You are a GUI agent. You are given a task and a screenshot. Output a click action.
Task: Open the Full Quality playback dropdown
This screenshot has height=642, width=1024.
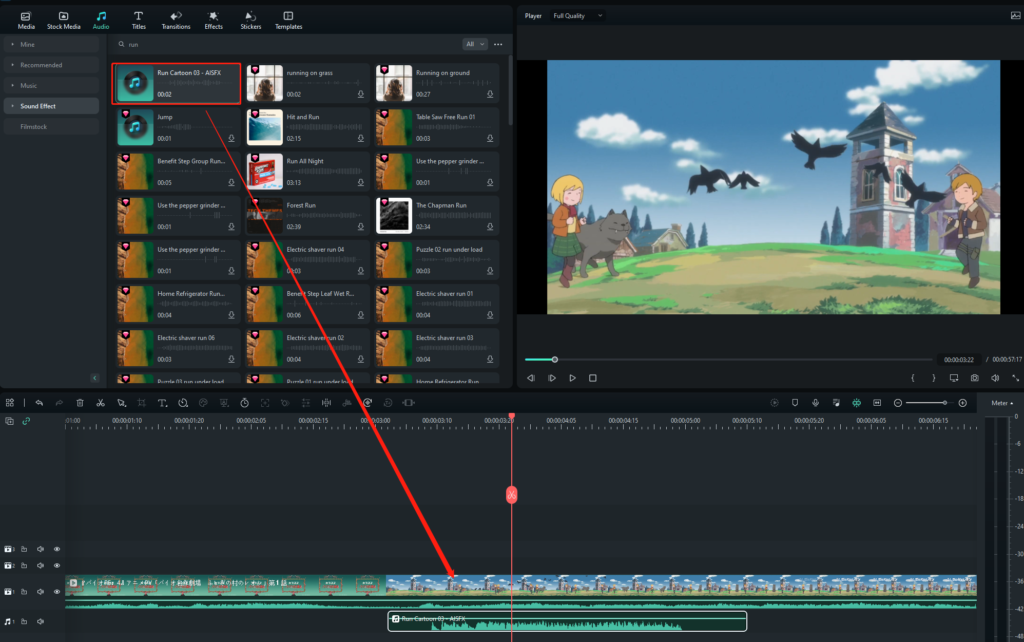coord(578,15)
